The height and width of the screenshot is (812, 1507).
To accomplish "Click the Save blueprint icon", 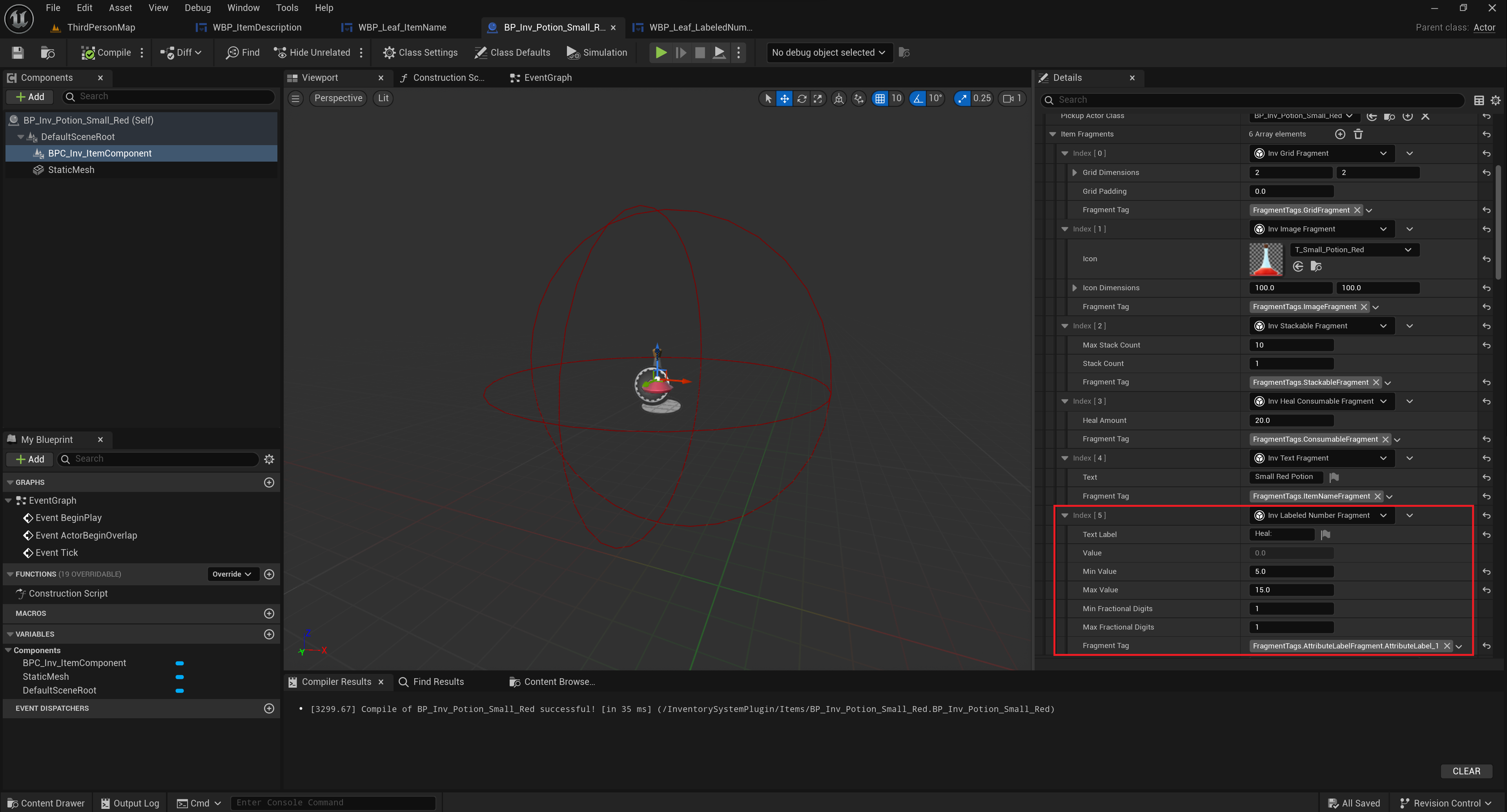I will tap(18, 53).
